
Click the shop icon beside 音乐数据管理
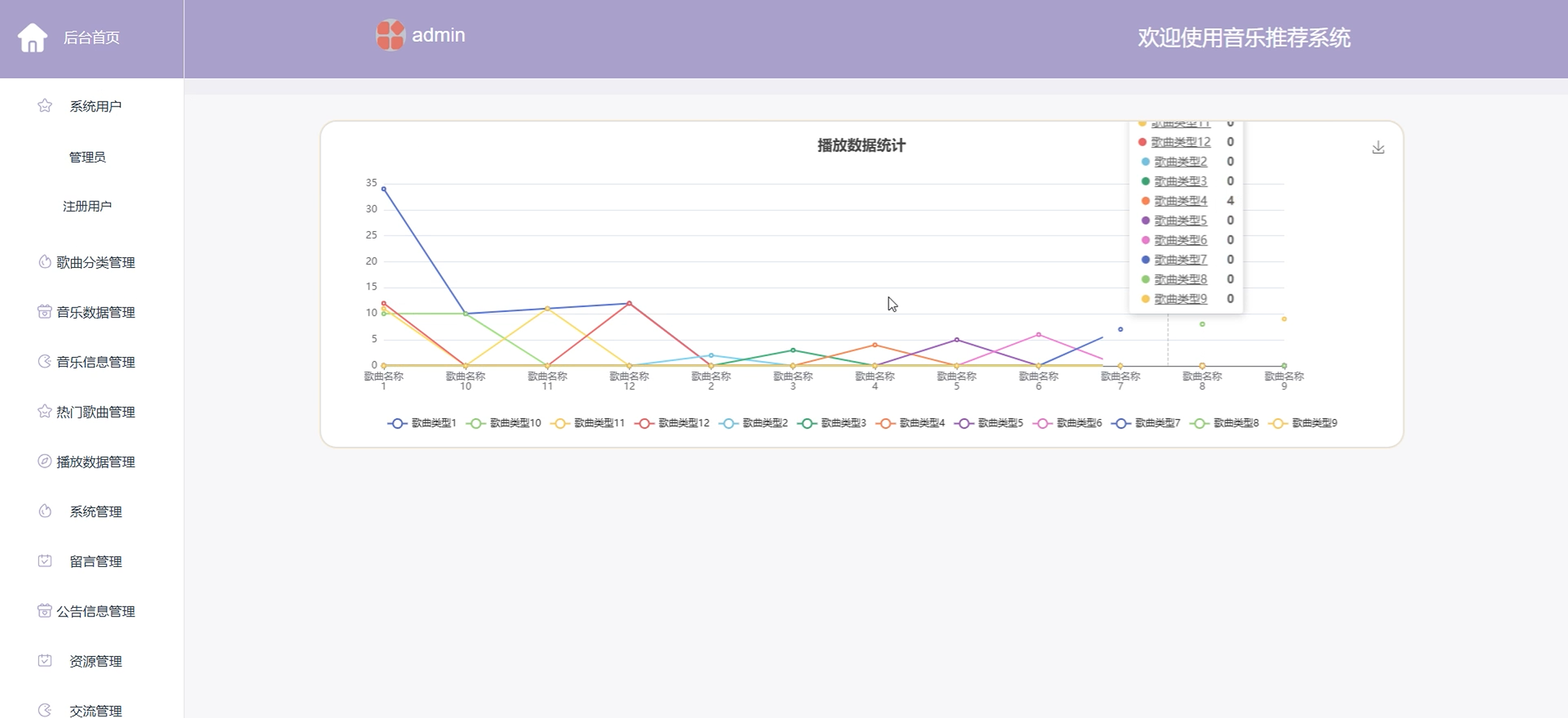pyautogui.click(x=45, y=312)
